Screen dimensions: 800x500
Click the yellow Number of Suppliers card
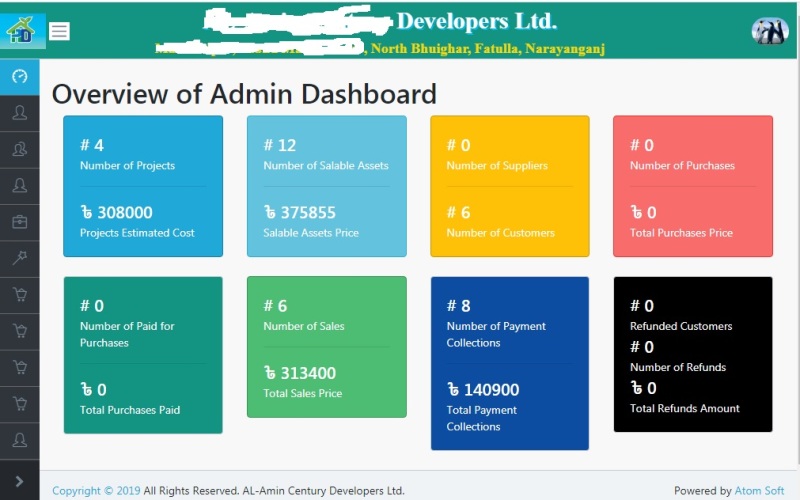click(x=509, y=186)
